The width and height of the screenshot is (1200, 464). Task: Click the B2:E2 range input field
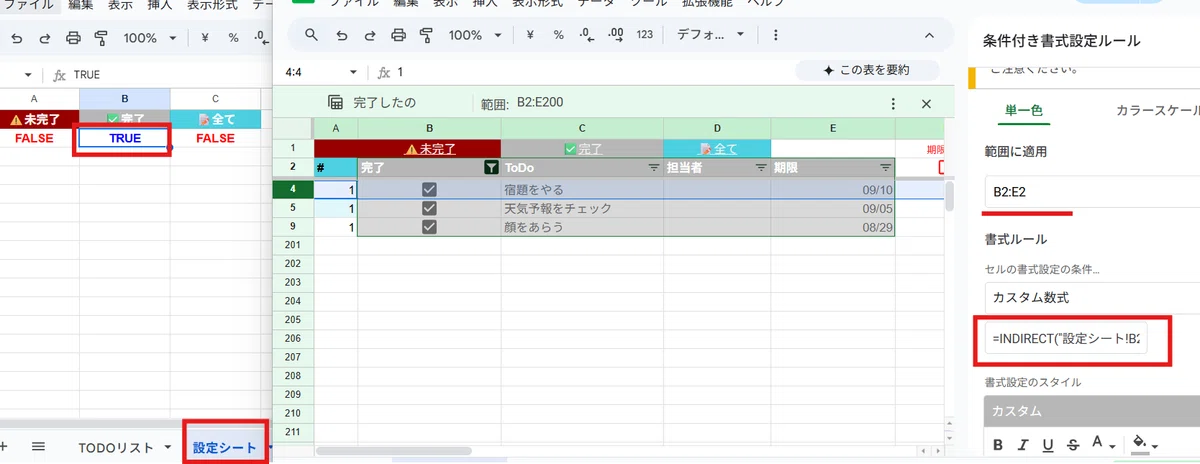tap(1092, 190)
